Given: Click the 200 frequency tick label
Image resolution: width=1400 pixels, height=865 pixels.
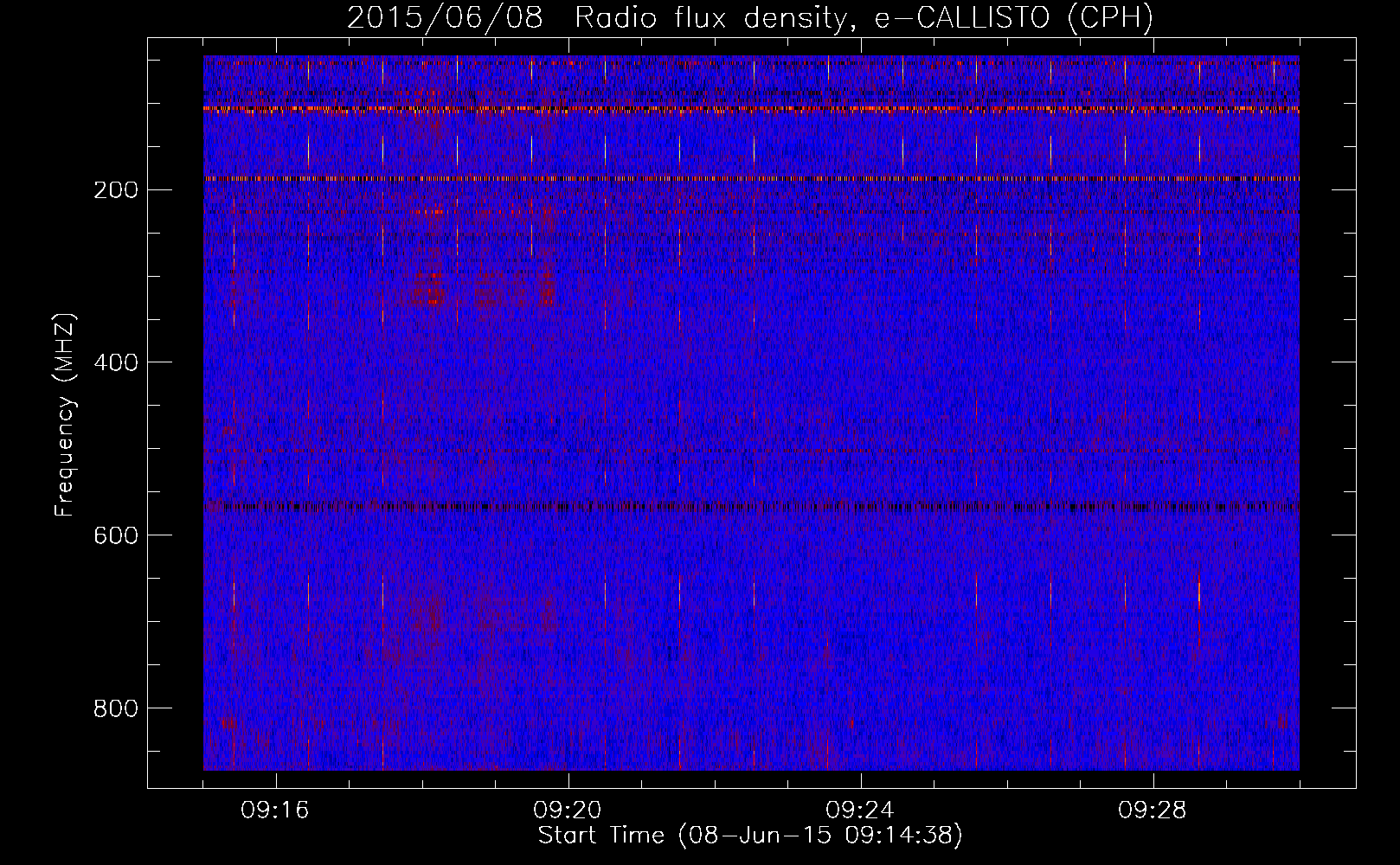Looking at the screenshot, I should tap(116, 190).
